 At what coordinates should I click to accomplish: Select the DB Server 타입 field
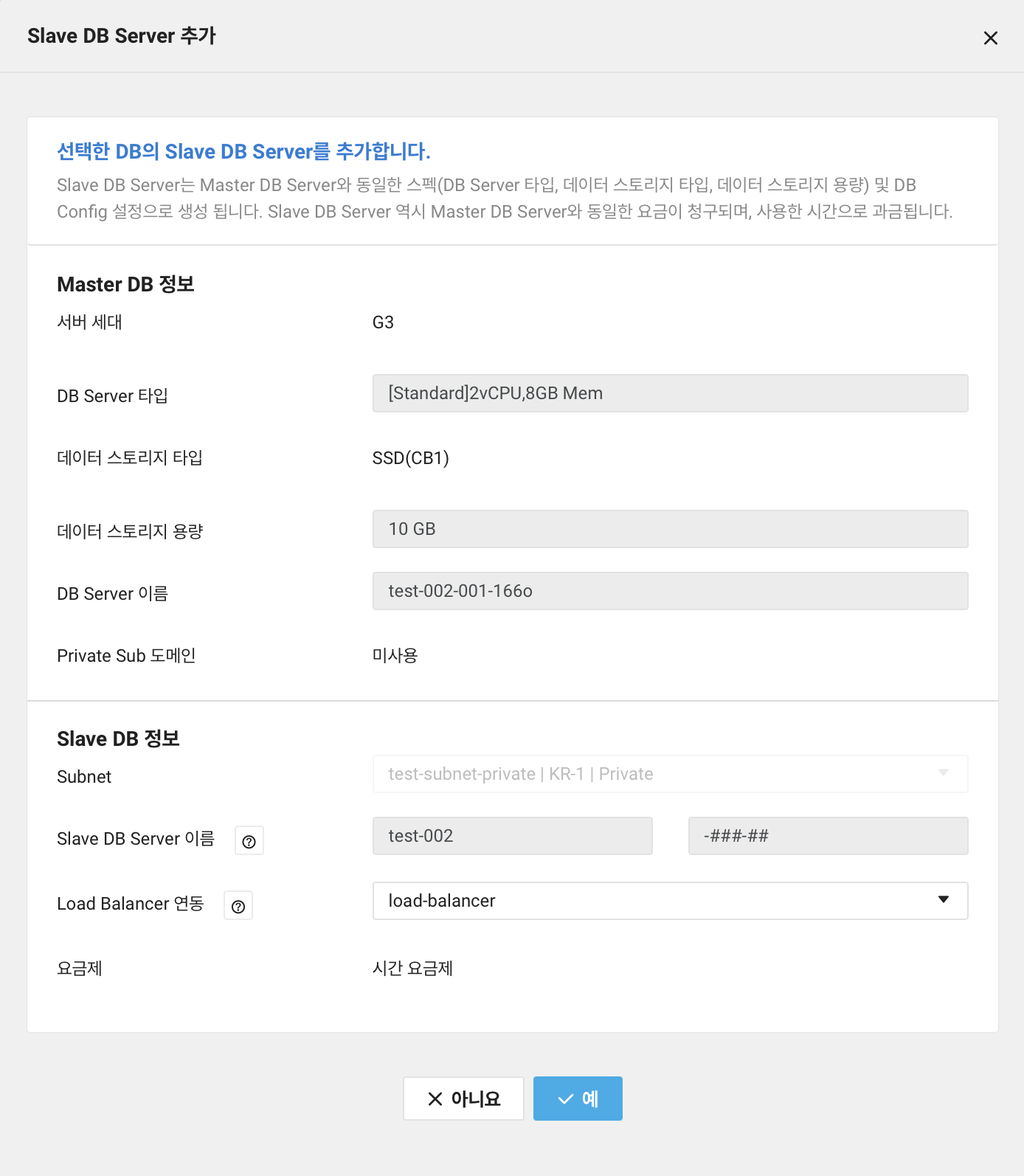670,393
